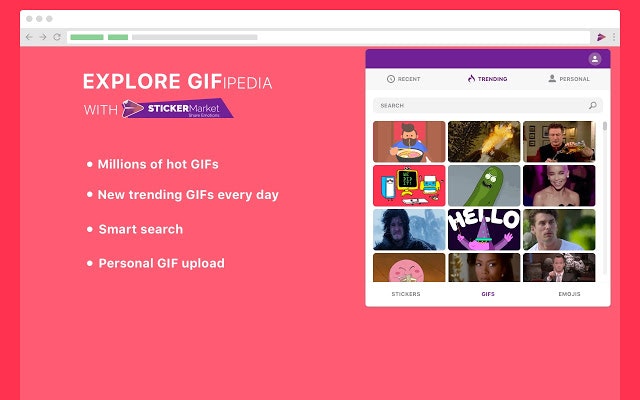The width and height of the screenshot is (640, 400).
Task: Open the user profile avatar icon
Action: coord(595,59)
